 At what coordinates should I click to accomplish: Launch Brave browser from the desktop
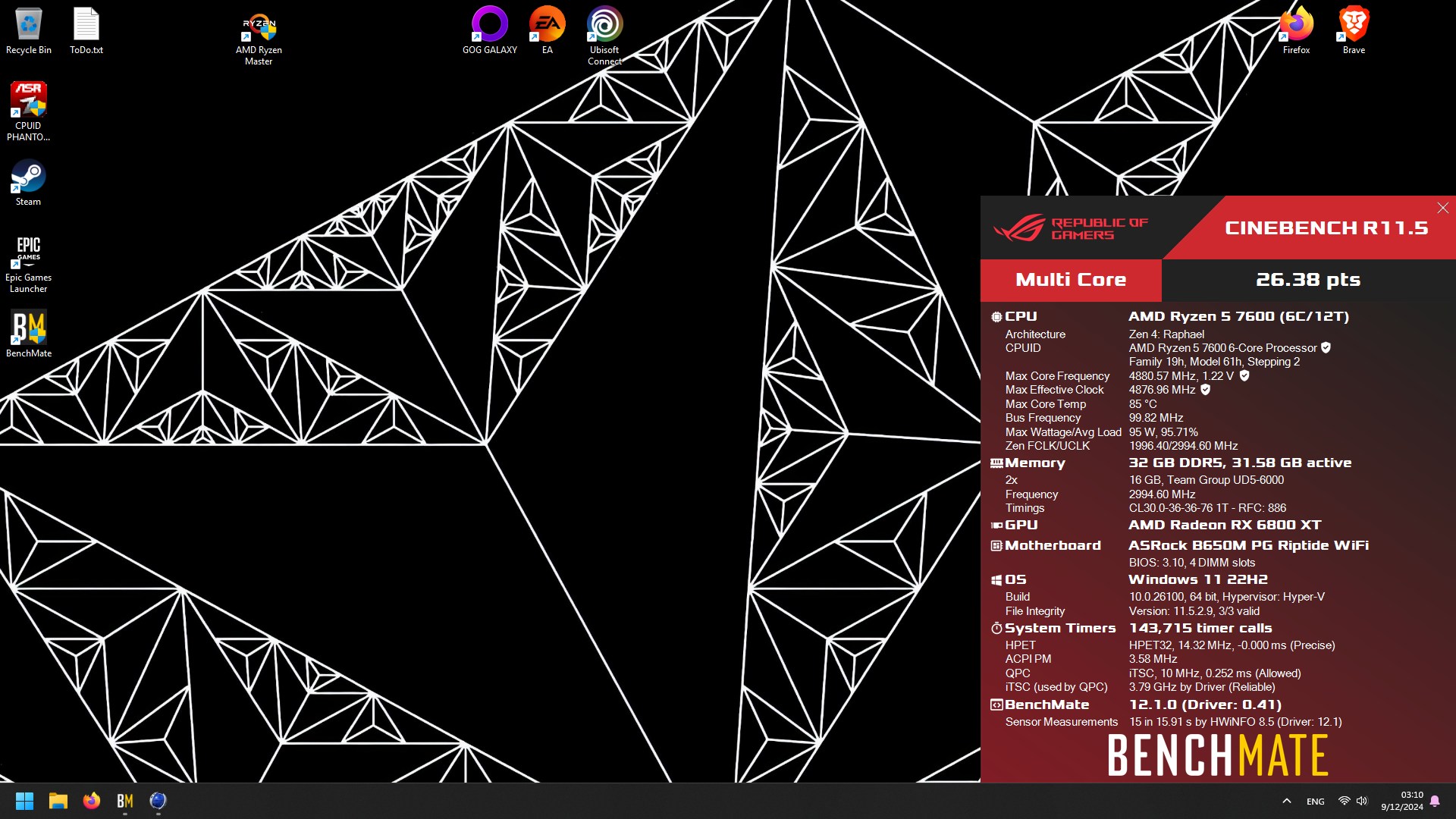point(1354,30)
